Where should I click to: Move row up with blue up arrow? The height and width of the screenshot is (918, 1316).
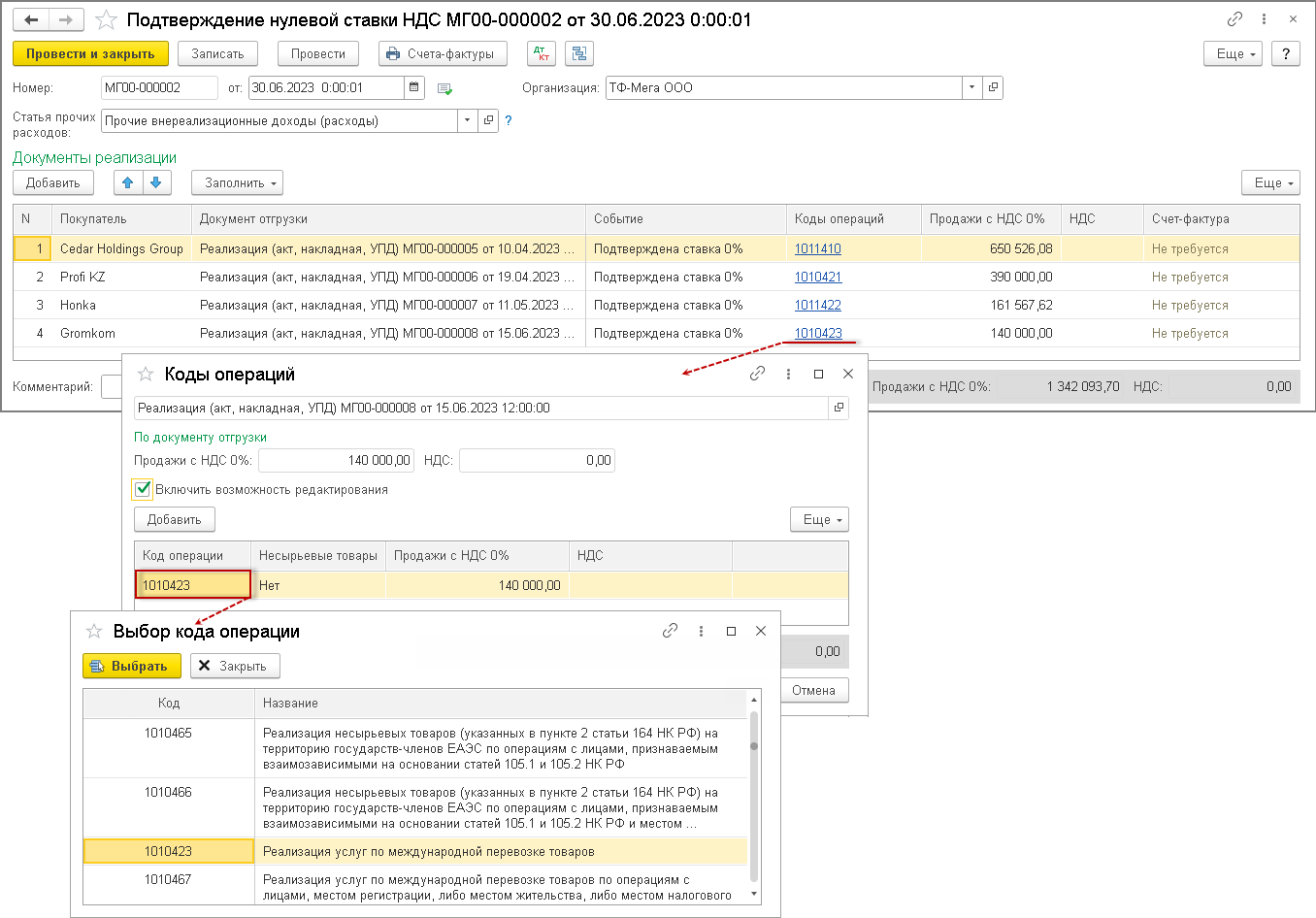pos(128,182)
